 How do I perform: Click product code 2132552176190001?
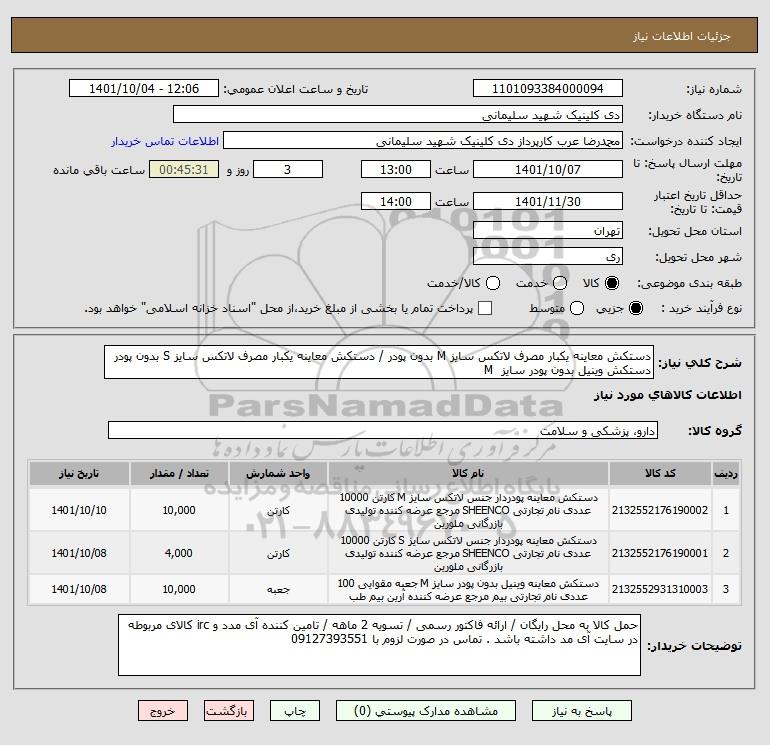tap(660, 553)
